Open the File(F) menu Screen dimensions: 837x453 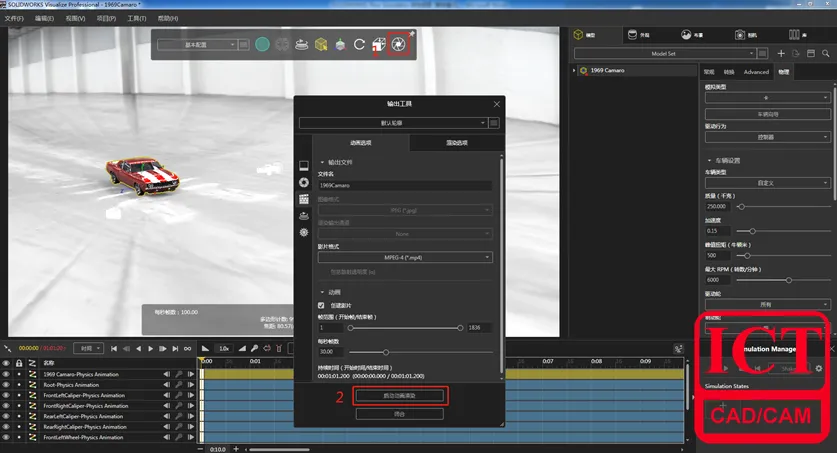click(x=14, y=18)
